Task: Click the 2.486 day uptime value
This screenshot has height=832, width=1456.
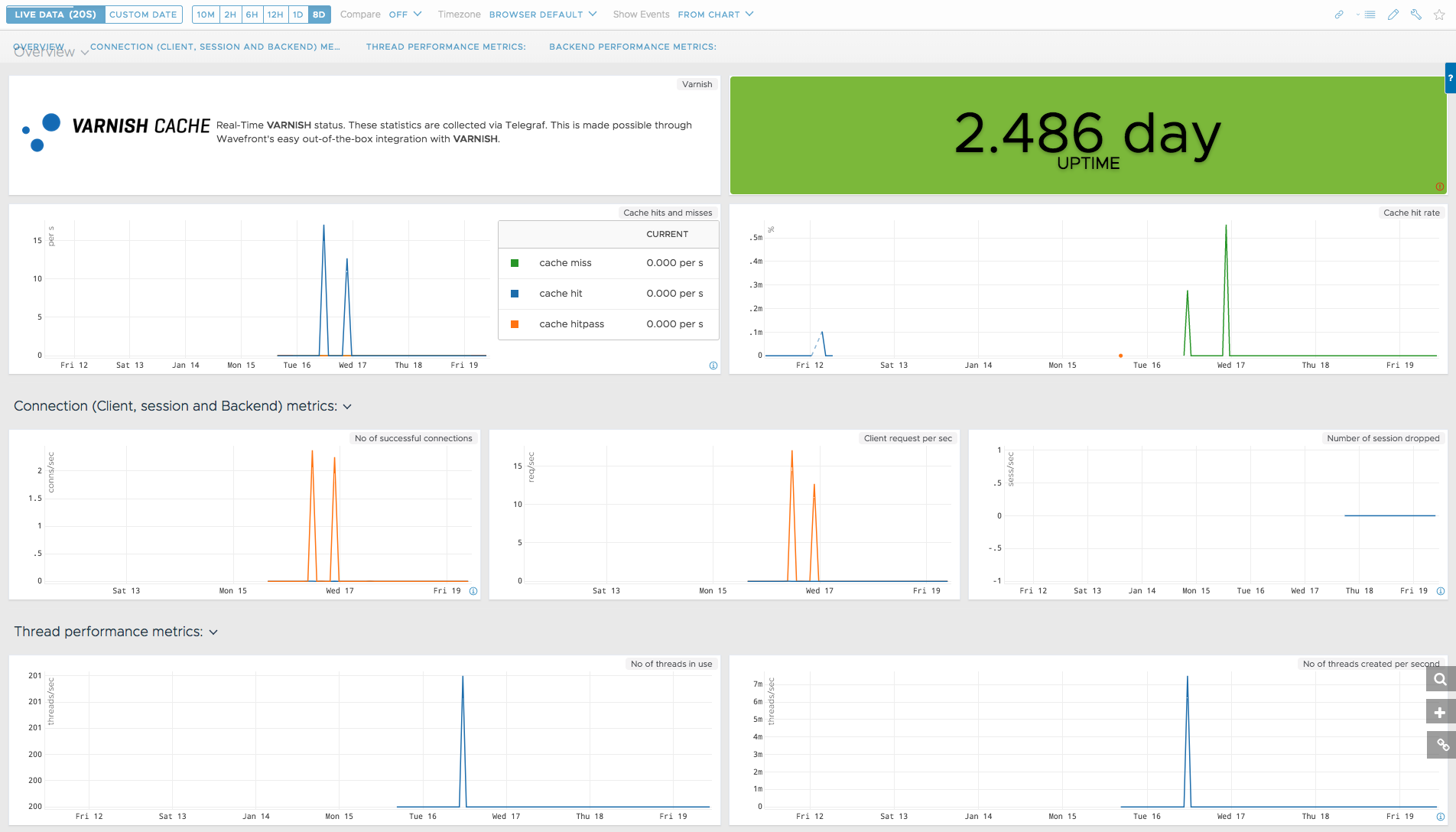Action: coord(1087,133)
